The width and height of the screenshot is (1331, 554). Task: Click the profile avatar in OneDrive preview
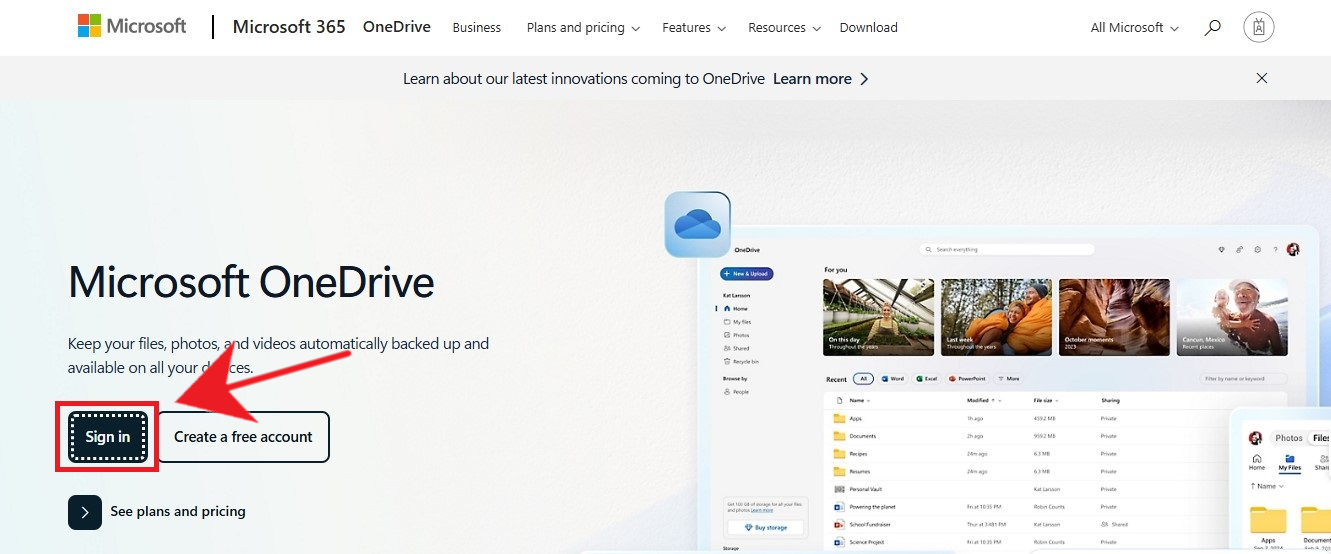pos(1293,249)
